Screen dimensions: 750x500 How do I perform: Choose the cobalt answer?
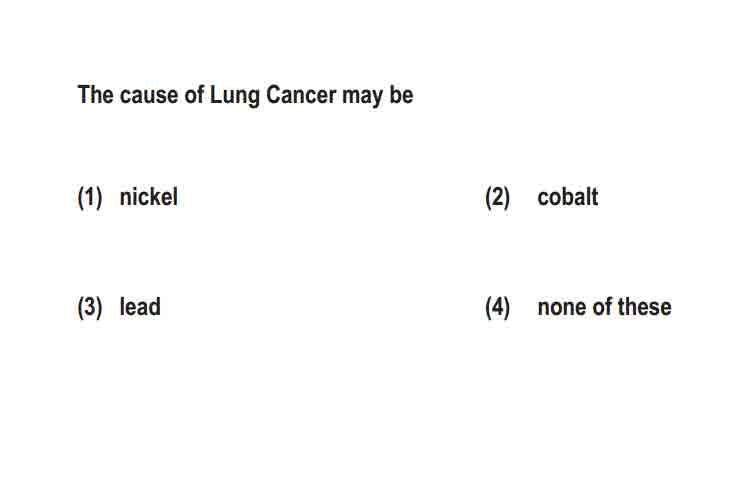(x=541, y=197)
